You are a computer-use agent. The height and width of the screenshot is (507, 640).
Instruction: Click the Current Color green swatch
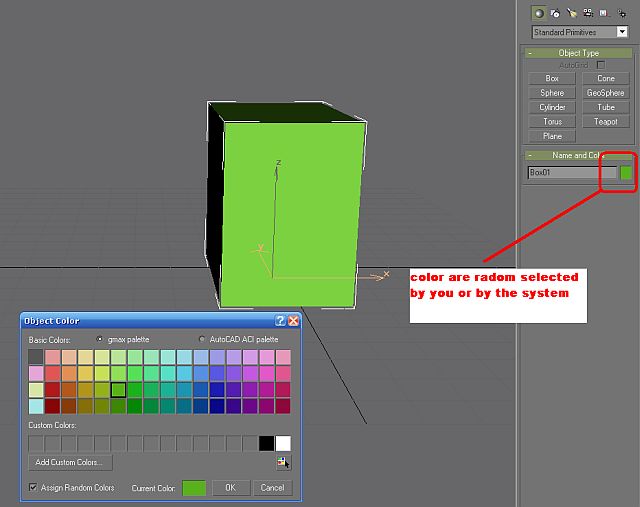click(x=194, y=488)
